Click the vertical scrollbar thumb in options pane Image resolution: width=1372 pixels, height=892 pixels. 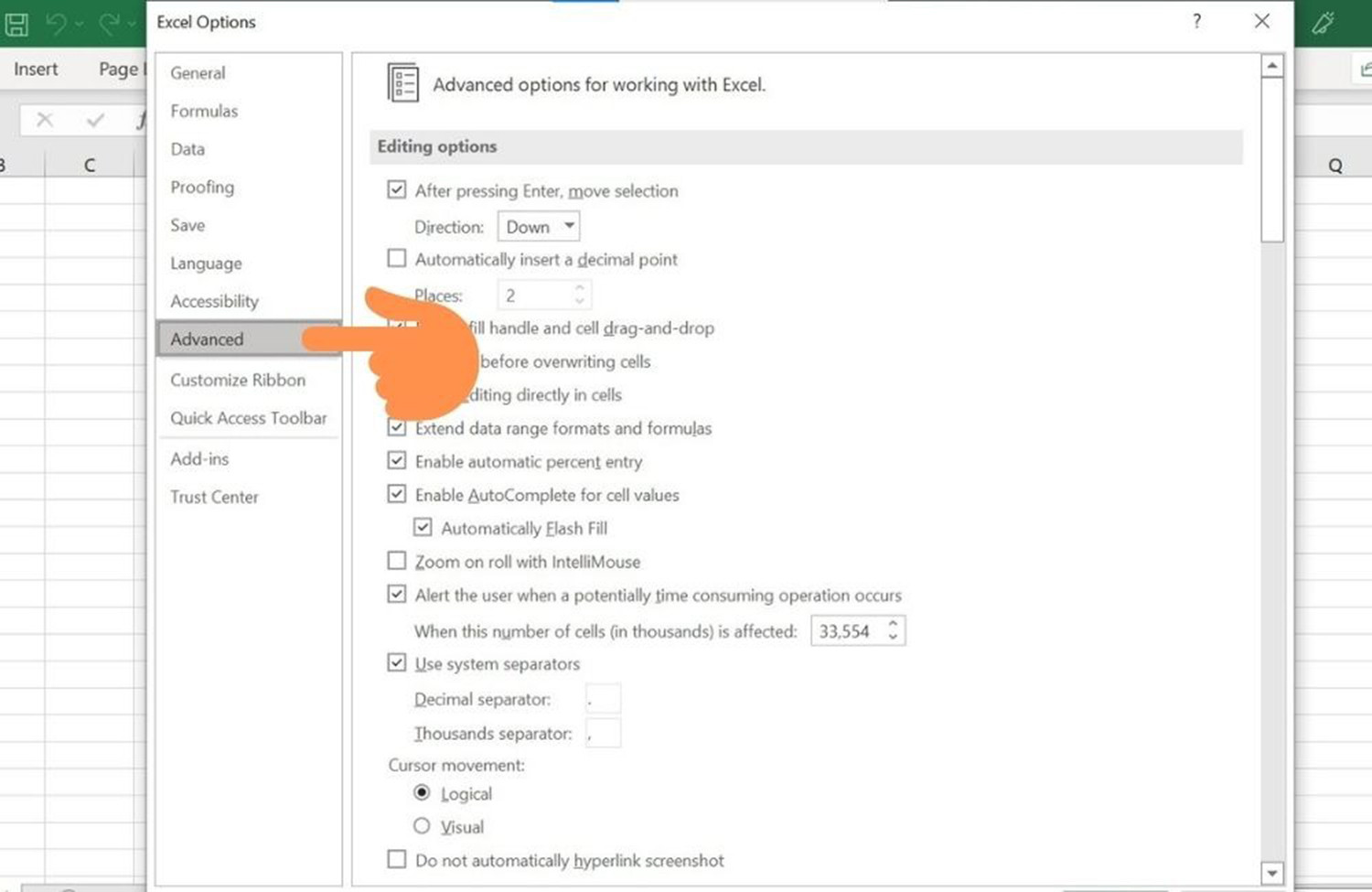(1272, 160)
